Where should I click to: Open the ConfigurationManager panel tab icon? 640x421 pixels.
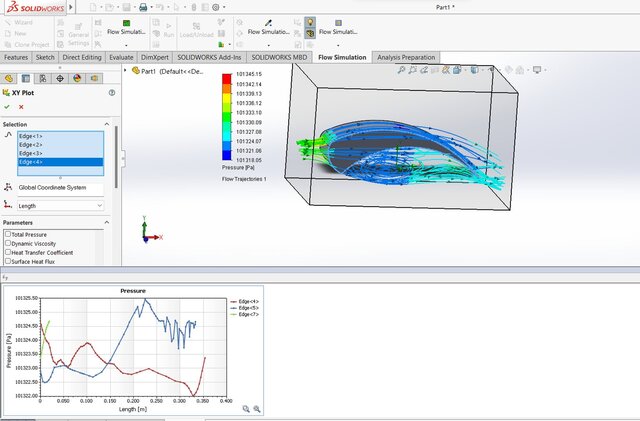click(x=41, y=78)
